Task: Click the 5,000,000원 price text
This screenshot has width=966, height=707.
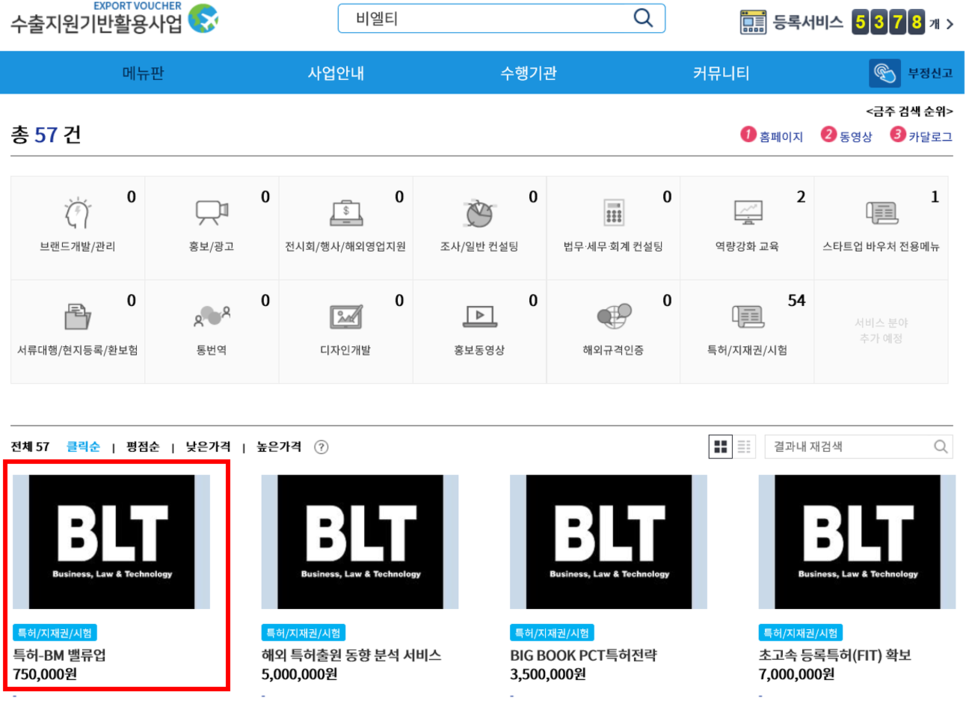Action: (x=299, y=674)
